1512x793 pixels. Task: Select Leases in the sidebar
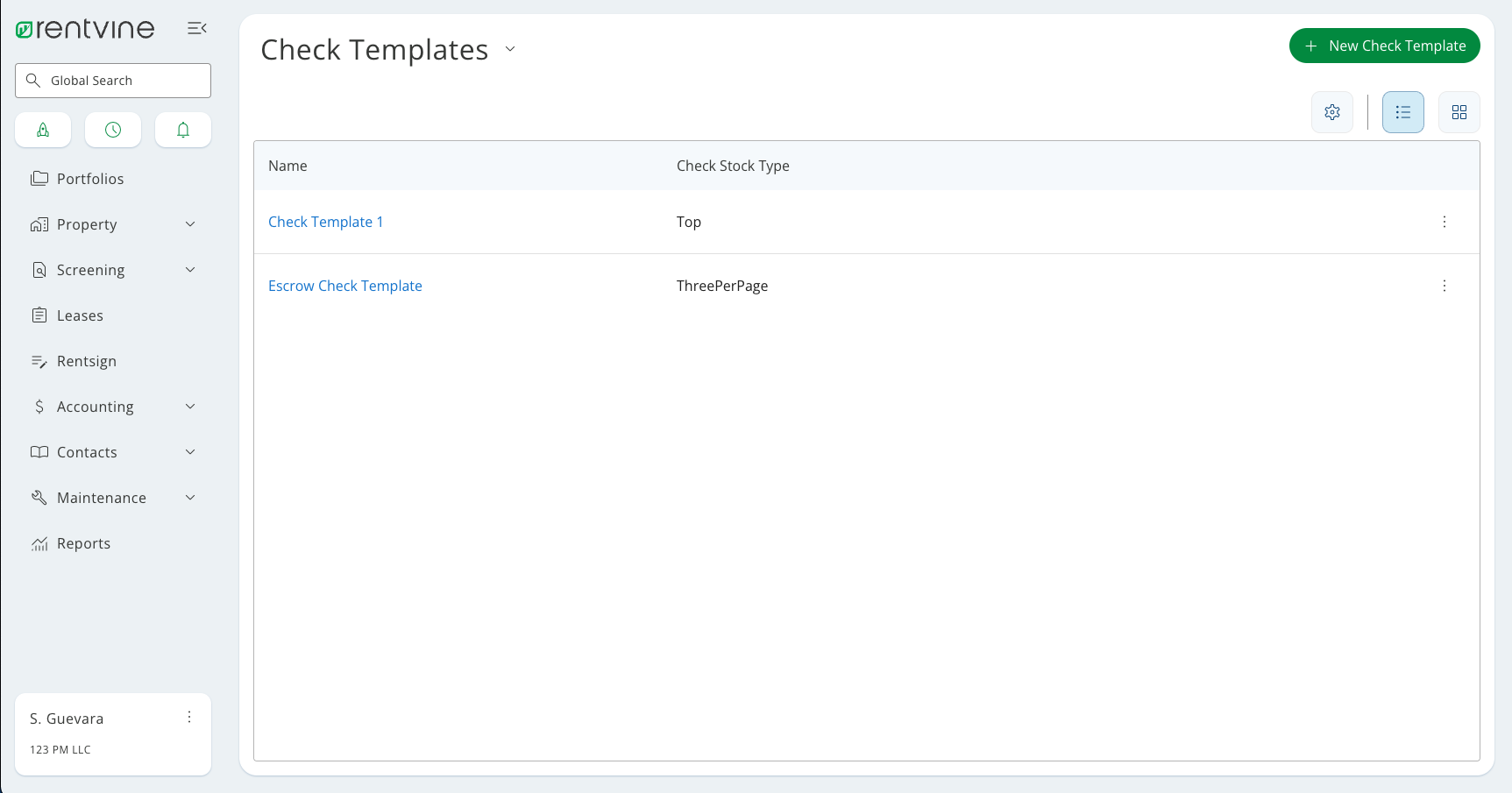pyautogui.click(x=80, y=315)
